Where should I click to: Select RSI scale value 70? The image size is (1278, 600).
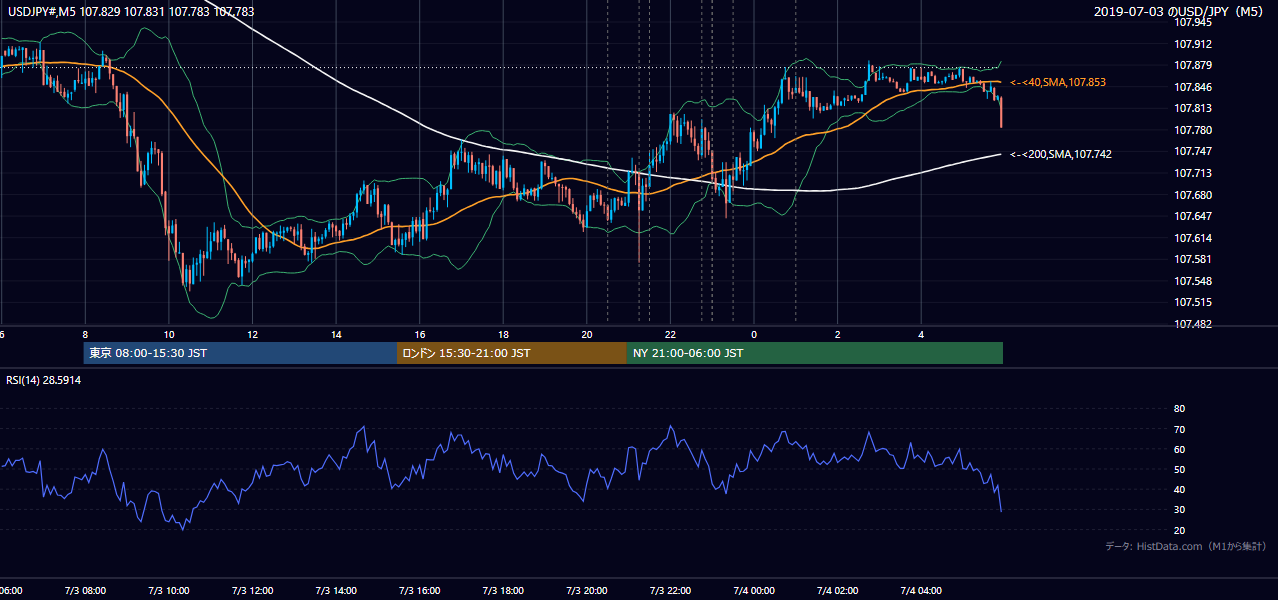[x=1179, y=429]
